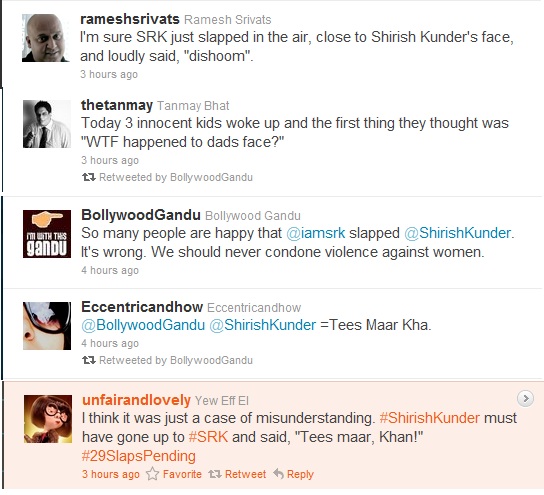Click the Favorite star icon
The image size is (544, 495).
(152, 474)
